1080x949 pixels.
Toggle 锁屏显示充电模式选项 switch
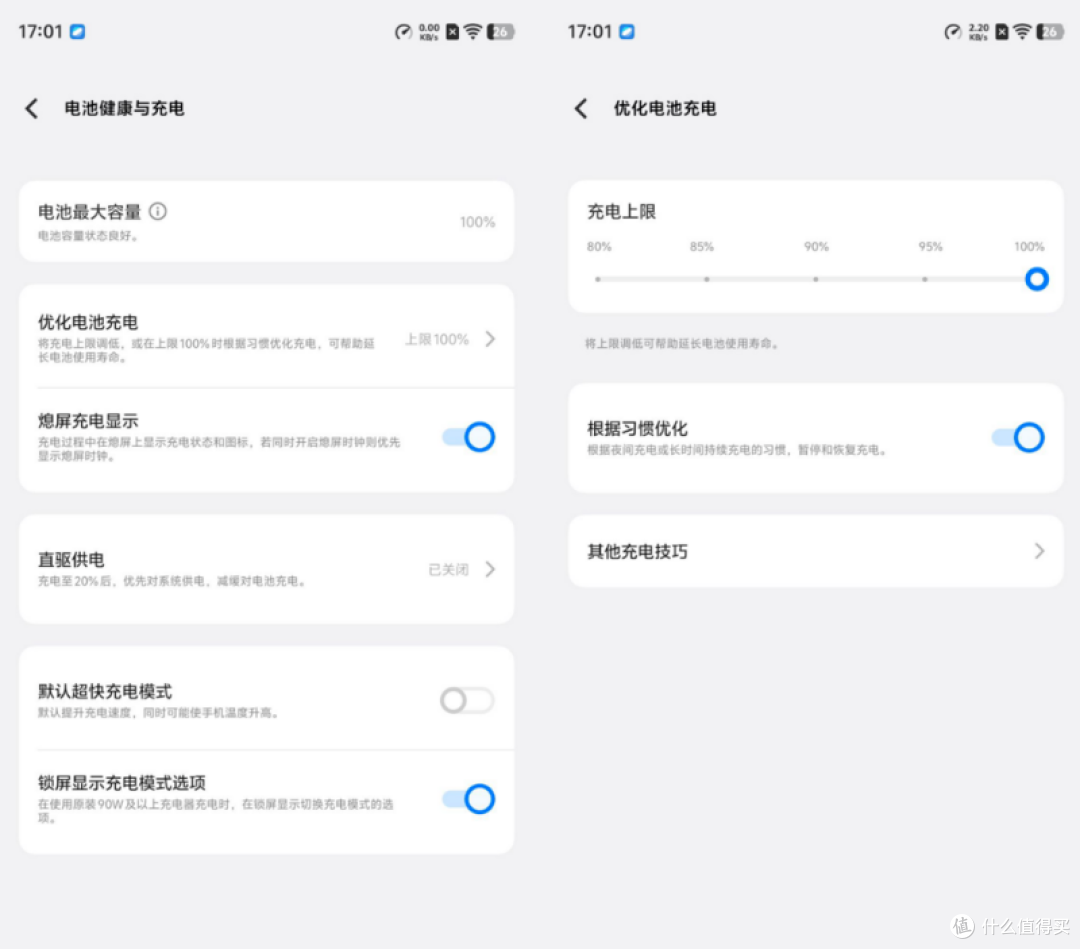point(468,799)
